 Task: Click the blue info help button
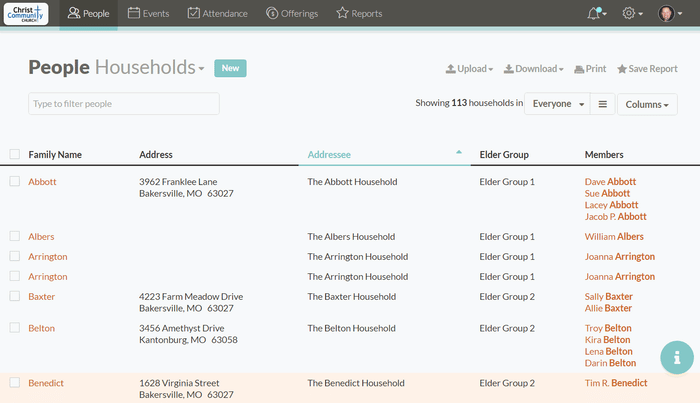point(677,357)
